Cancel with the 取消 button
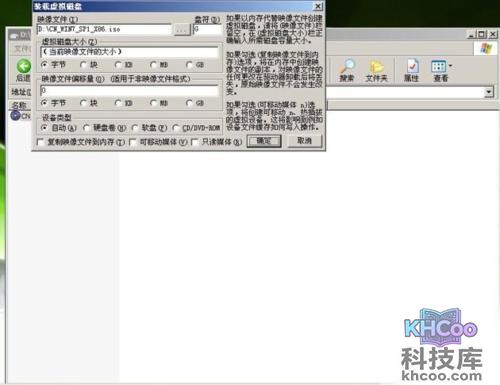The height and width of the screenshot is (385, 500). pyautogui.click(x=305, y=141)
